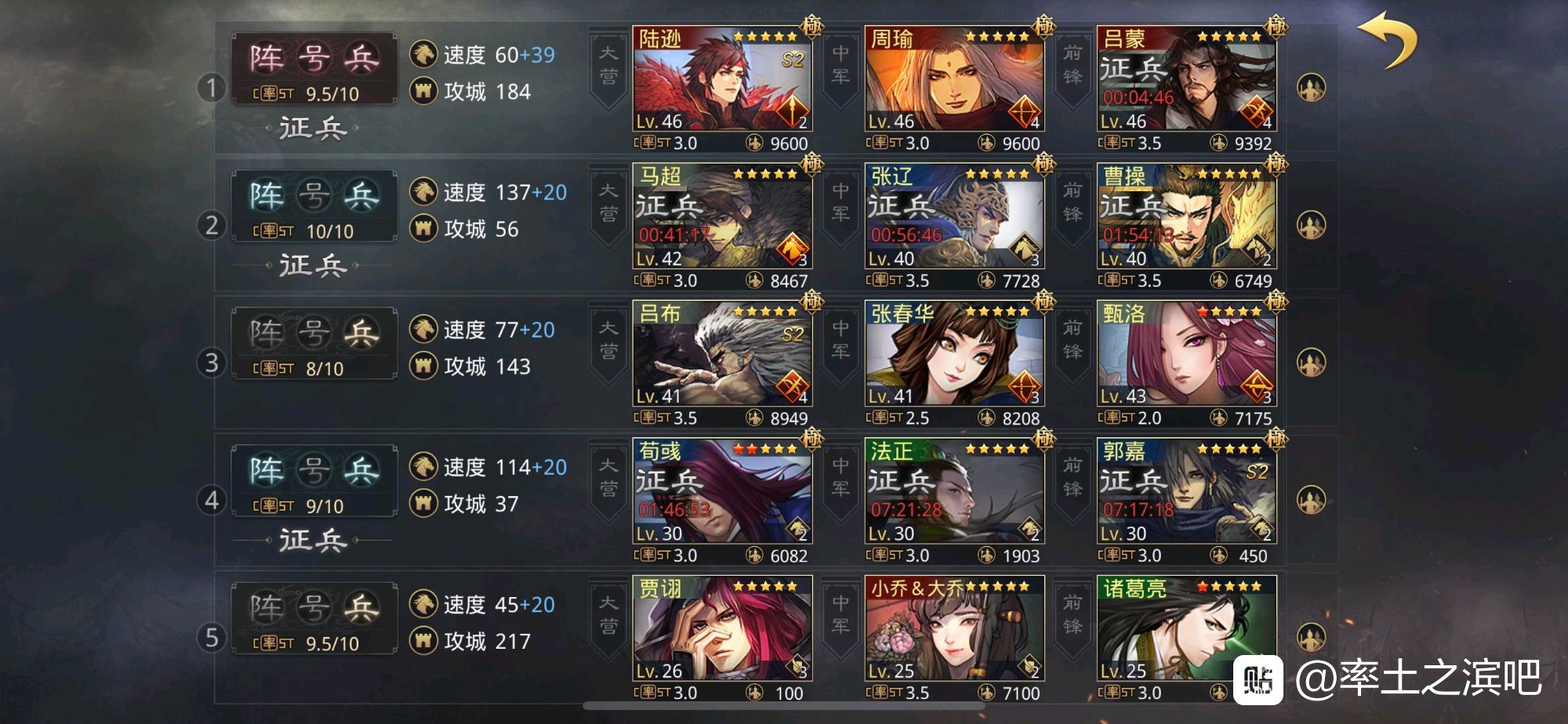Viewport: 1568px width, 724px height.
Task: Tap the speed horse icon in team 5
Action: click(423, 604)
